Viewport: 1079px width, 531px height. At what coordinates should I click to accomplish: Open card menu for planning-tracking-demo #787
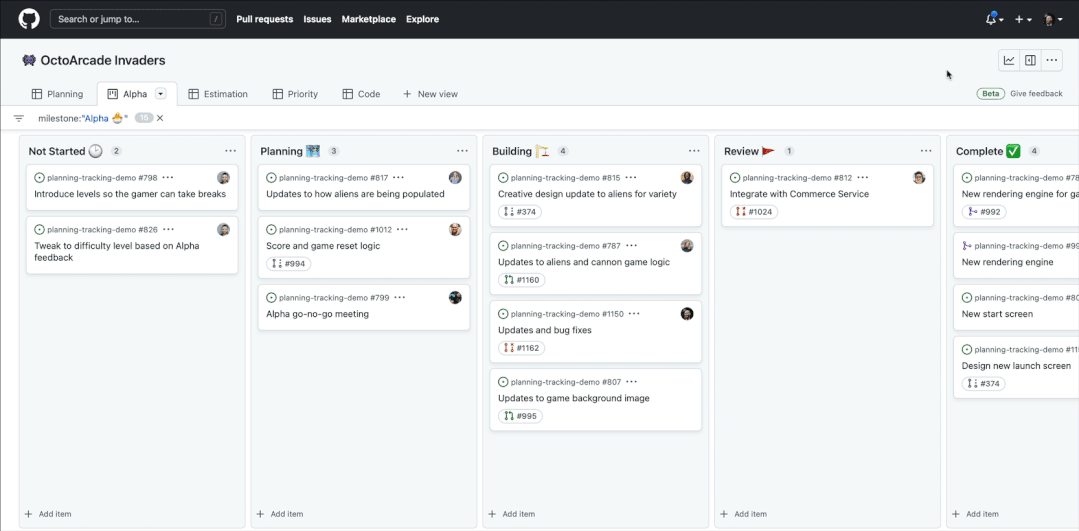[632, 246]
